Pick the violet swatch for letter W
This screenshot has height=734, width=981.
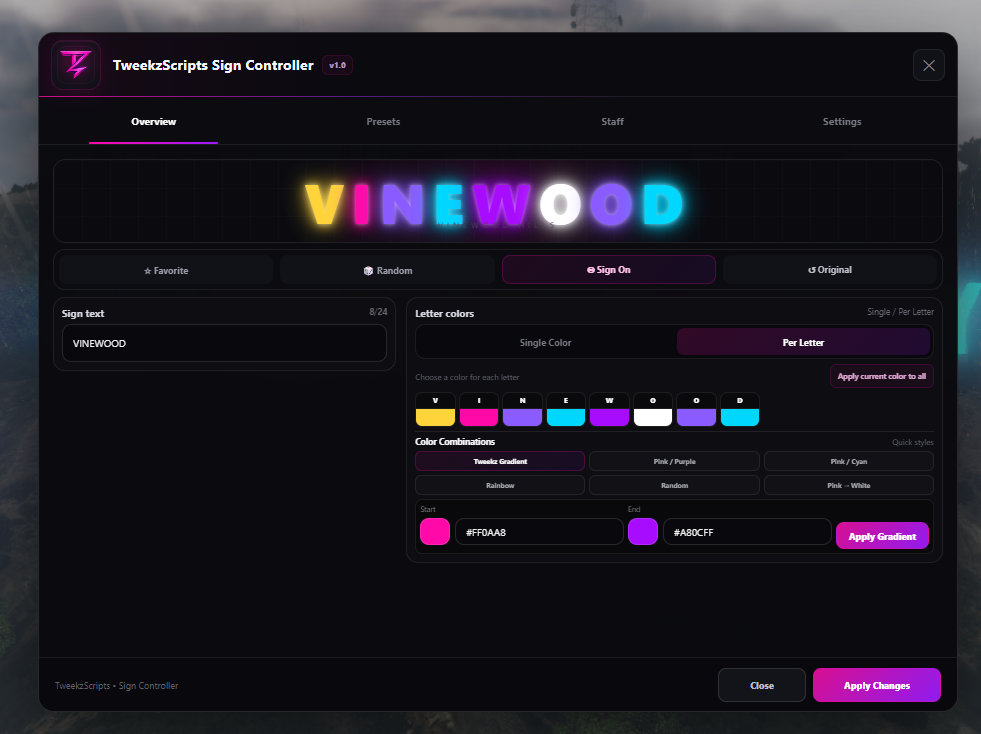609,417
